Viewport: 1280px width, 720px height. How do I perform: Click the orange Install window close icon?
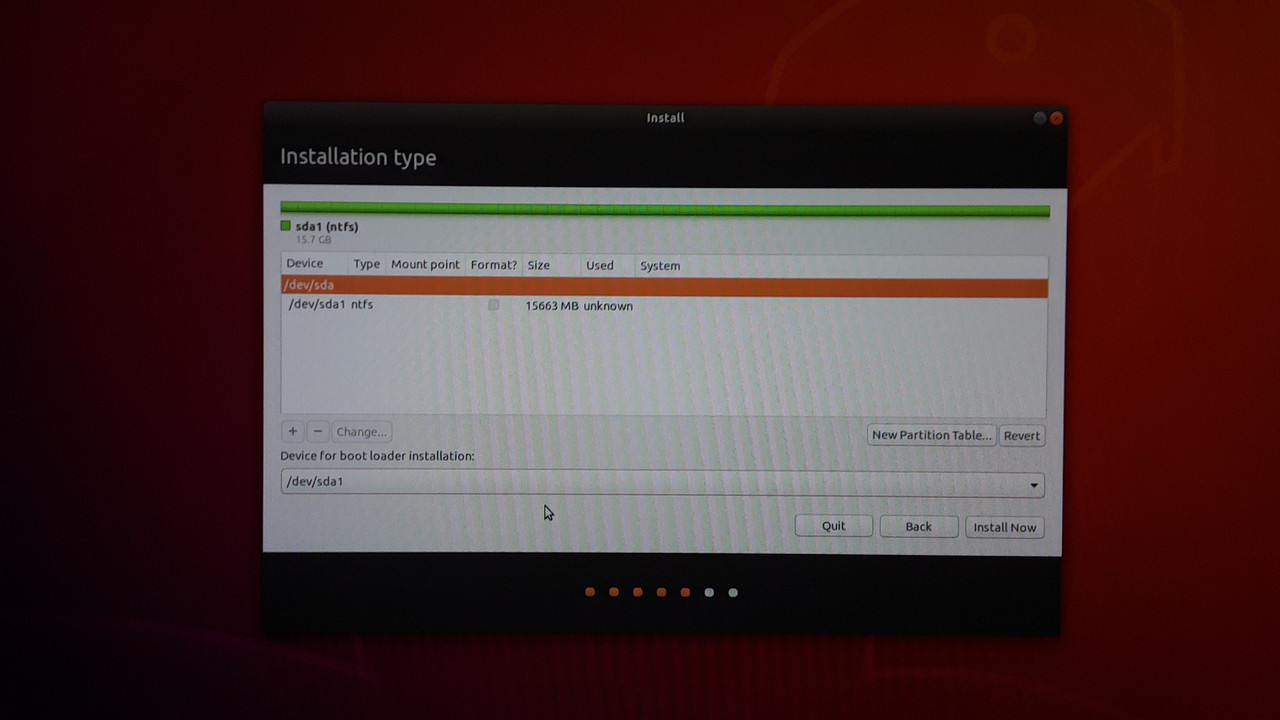point(1055,118)
